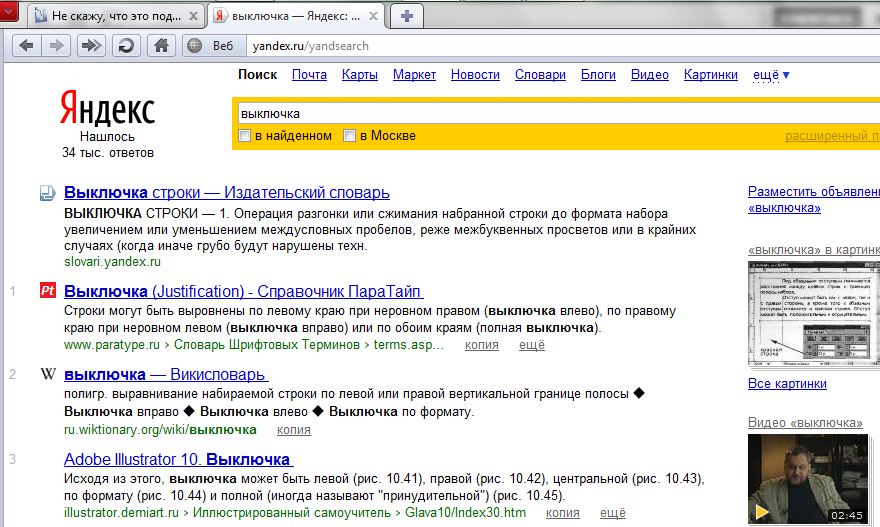Enable the 'в найденном' checkbox
Viewport: 880px width, 527px height.
[245, 136]
